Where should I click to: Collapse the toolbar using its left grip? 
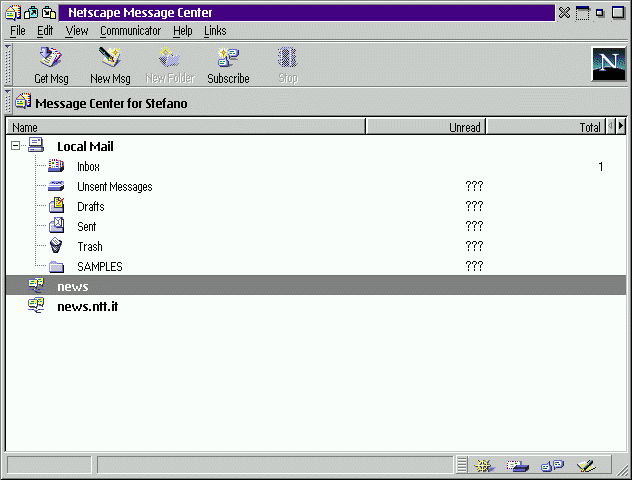tap(8, 64)
